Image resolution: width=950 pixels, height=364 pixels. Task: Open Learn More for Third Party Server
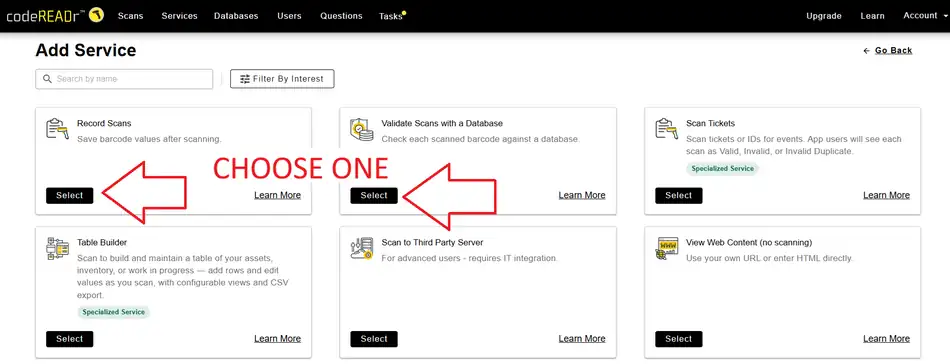point(582,339)
